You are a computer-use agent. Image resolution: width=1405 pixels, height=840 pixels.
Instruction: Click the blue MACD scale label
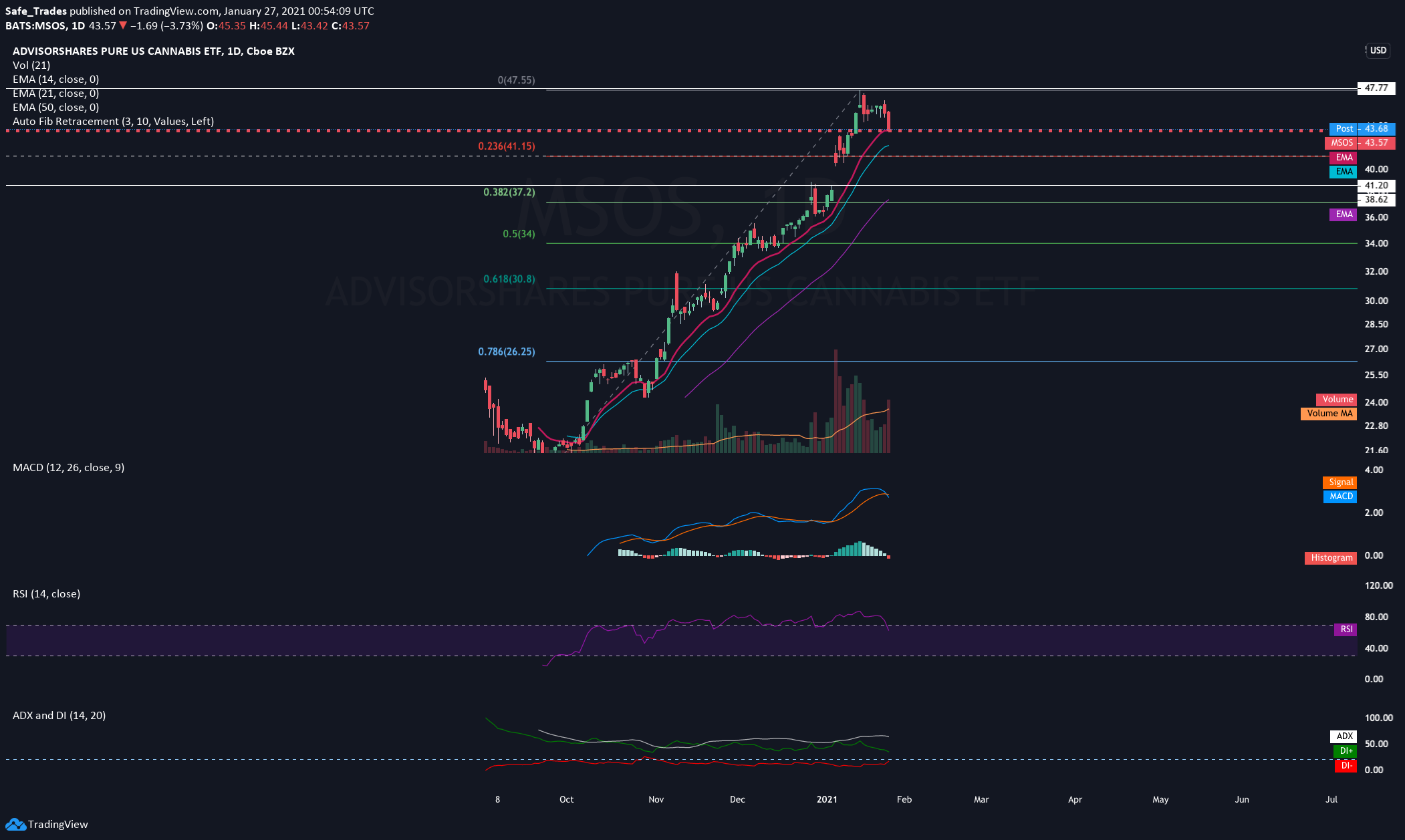(x=1340, y=497)
